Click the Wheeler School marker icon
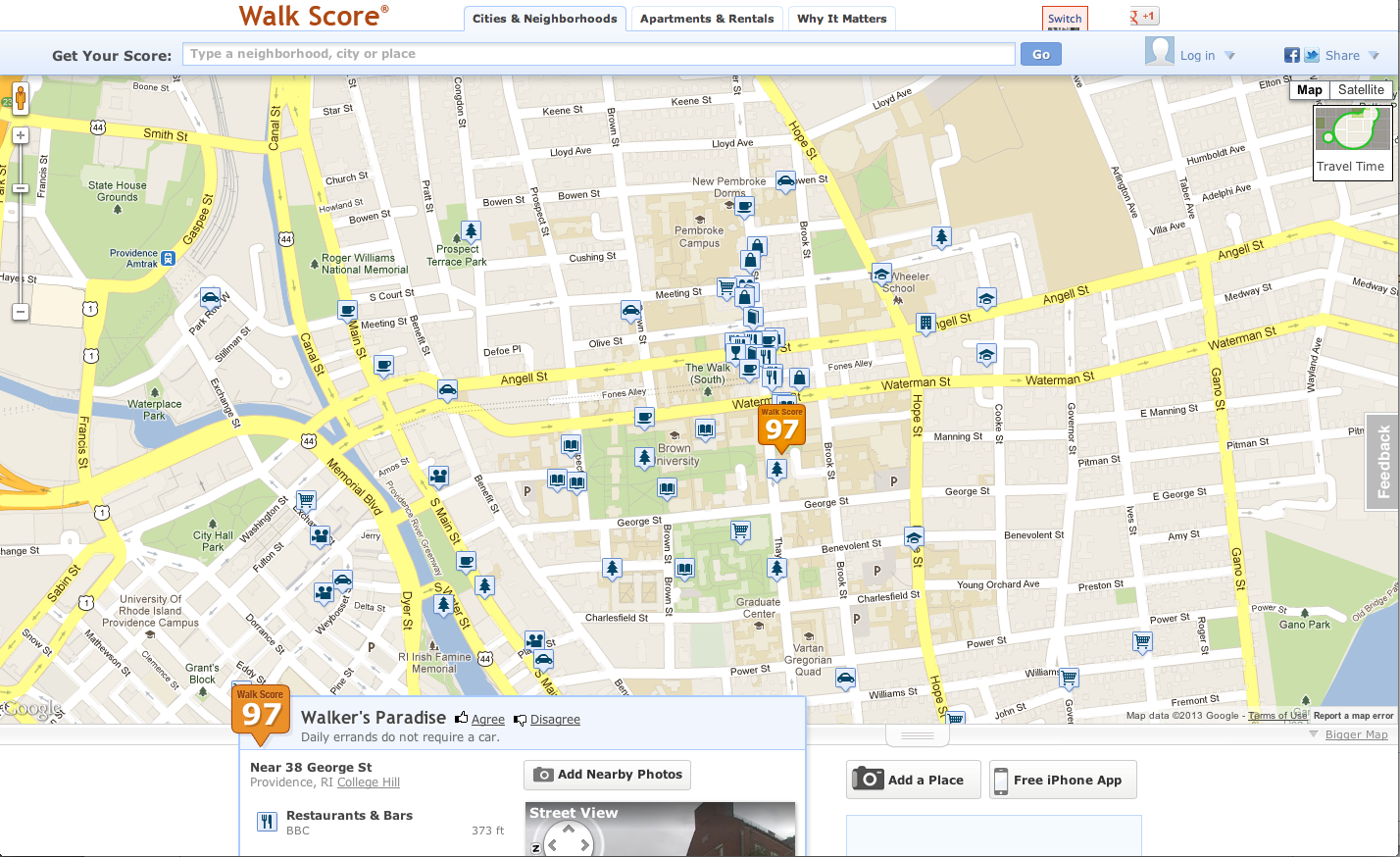Image resolution: width=1400 pixels, height=857 pixels. pos(881,274)
